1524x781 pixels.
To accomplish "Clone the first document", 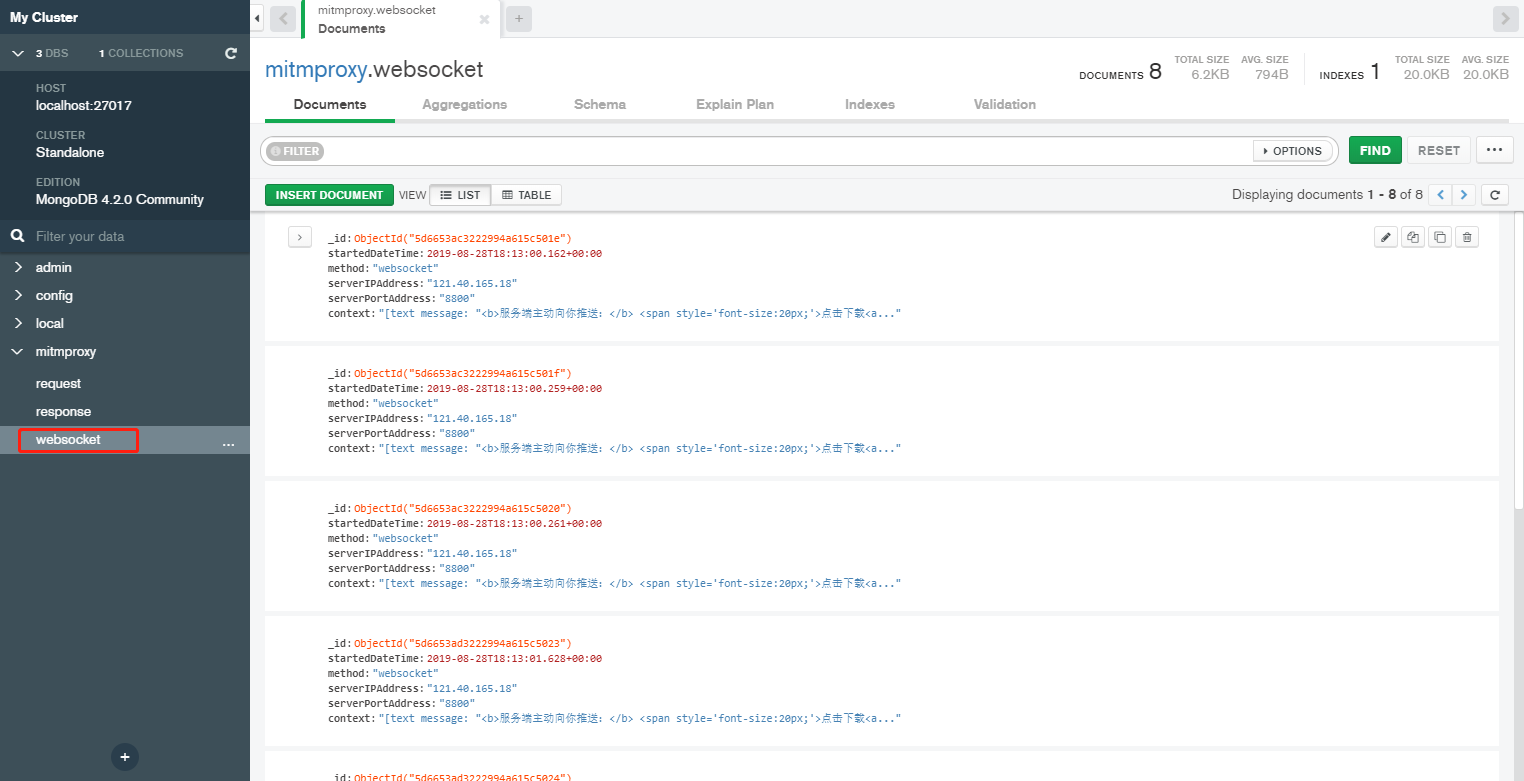I will pos(1439,237).
